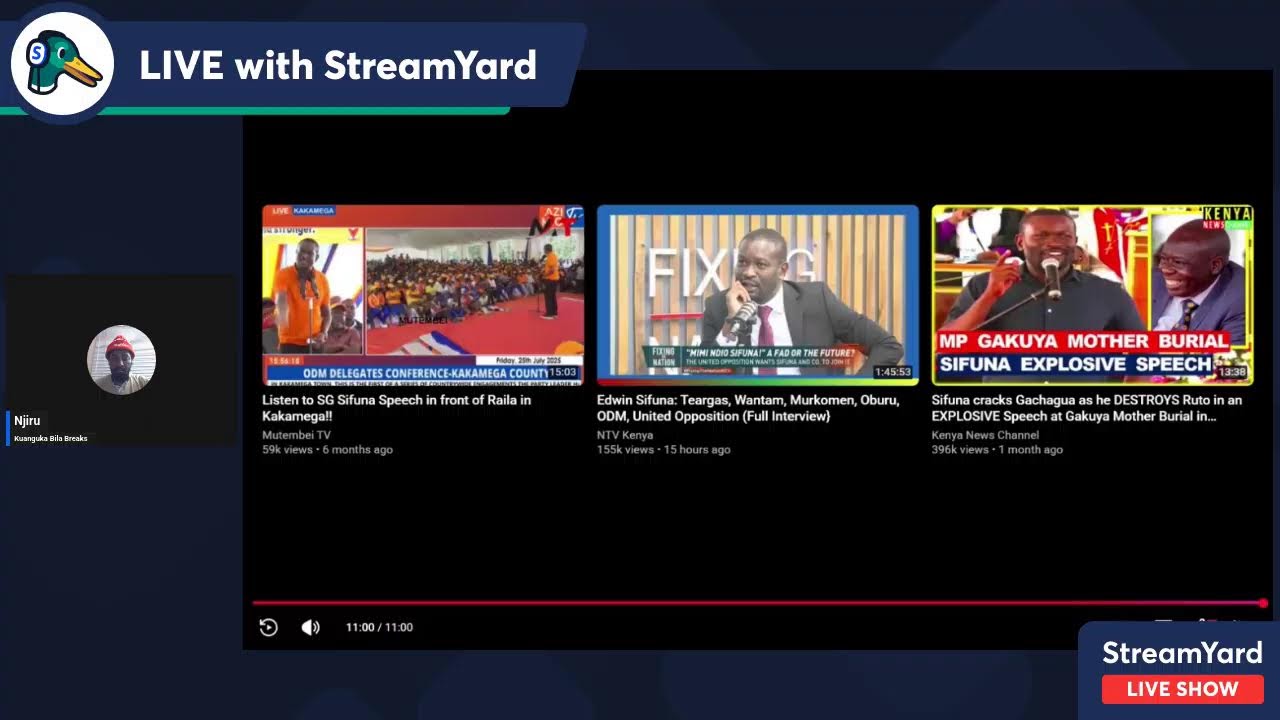This screenshot has width=1280, height=720.
Task: Click the red video progress bar
Action: 760,603
